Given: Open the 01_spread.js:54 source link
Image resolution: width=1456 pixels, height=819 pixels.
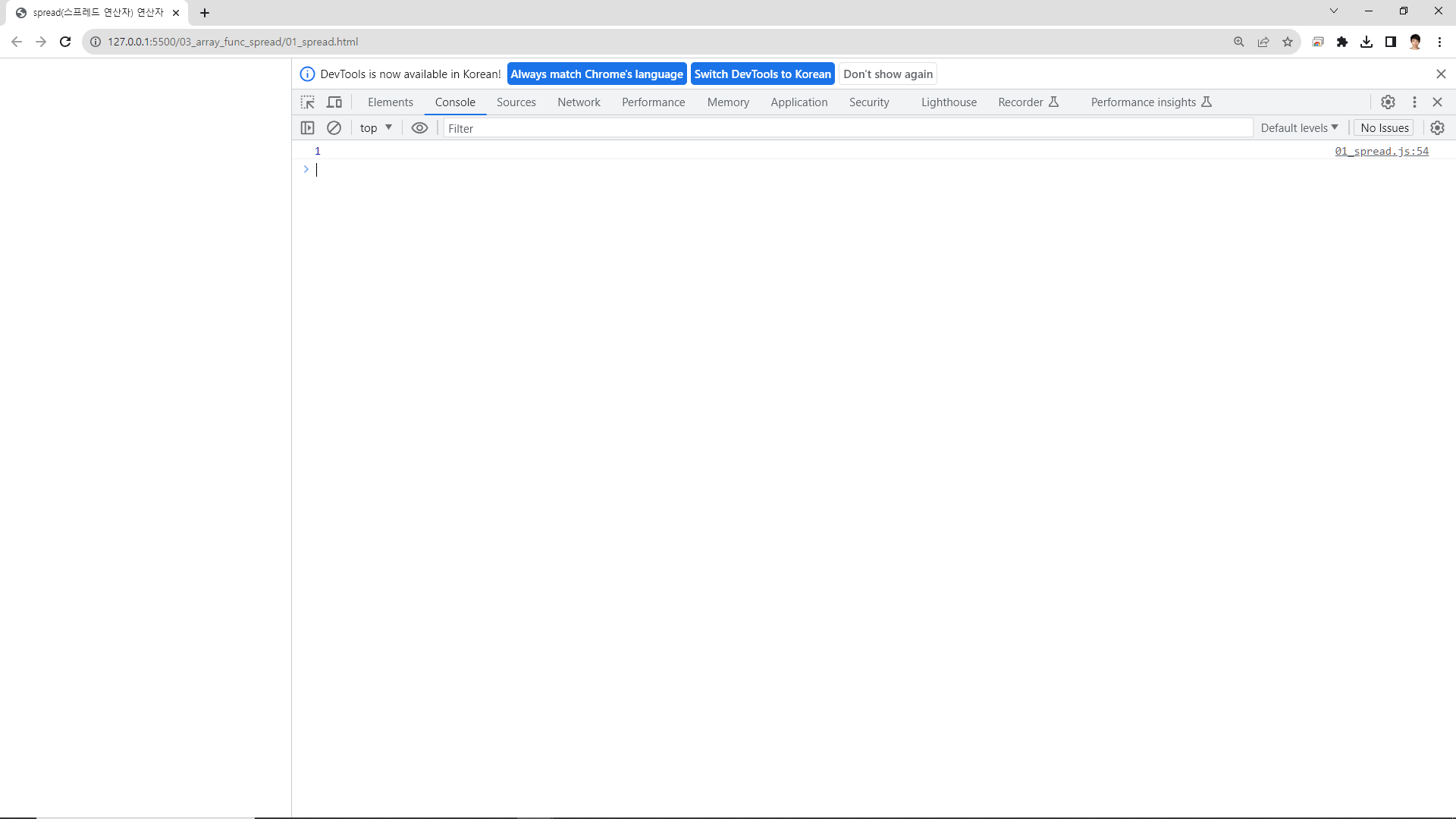Looking at the screenshot, I should [1381, 152].
